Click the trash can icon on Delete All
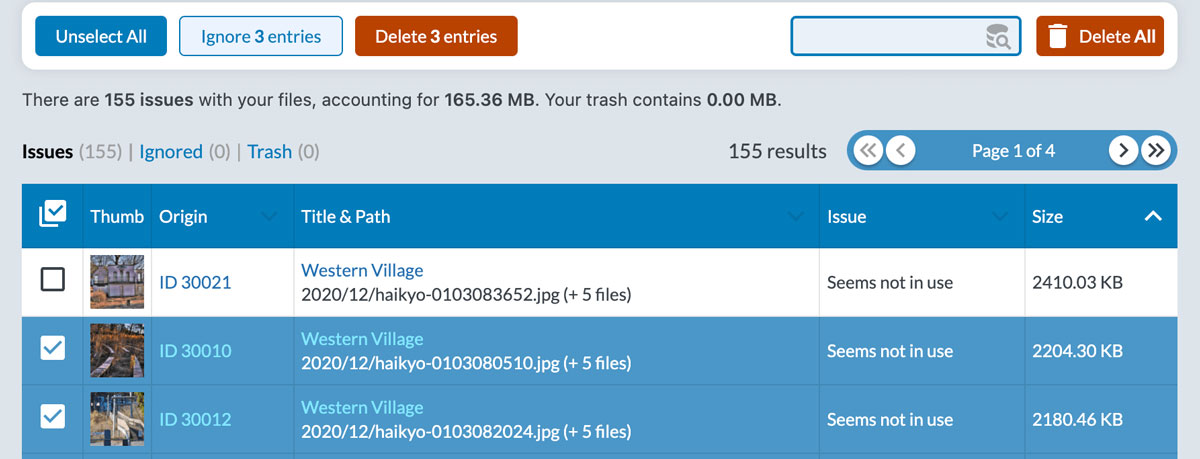 click(1058, 37)
